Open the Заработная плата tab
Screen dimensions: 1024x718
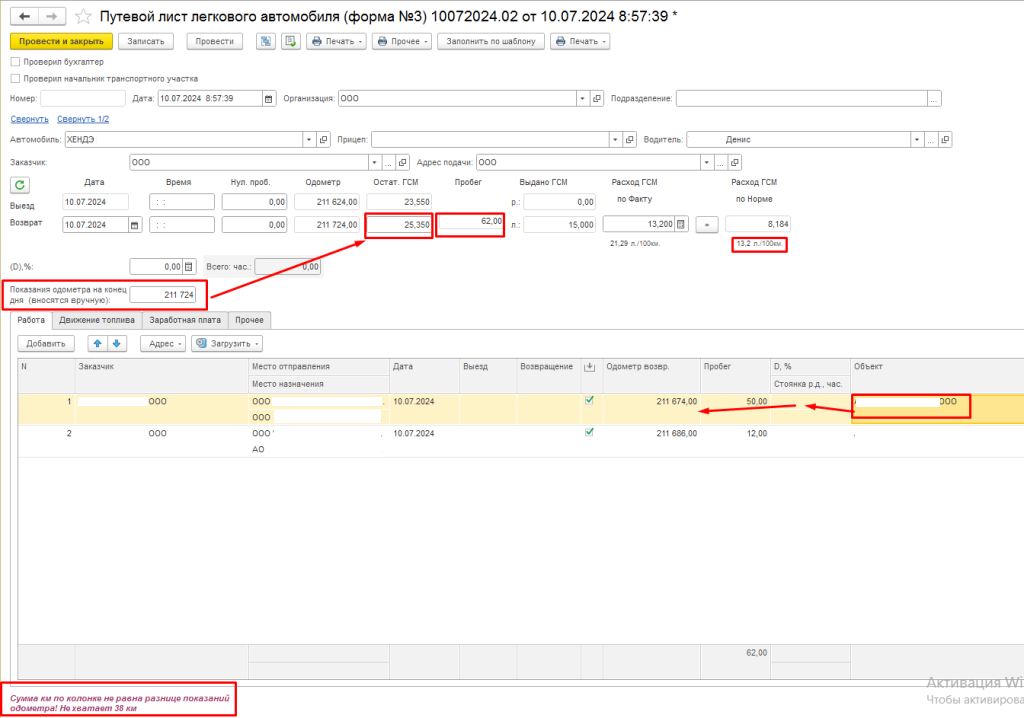tap(185, 320)
